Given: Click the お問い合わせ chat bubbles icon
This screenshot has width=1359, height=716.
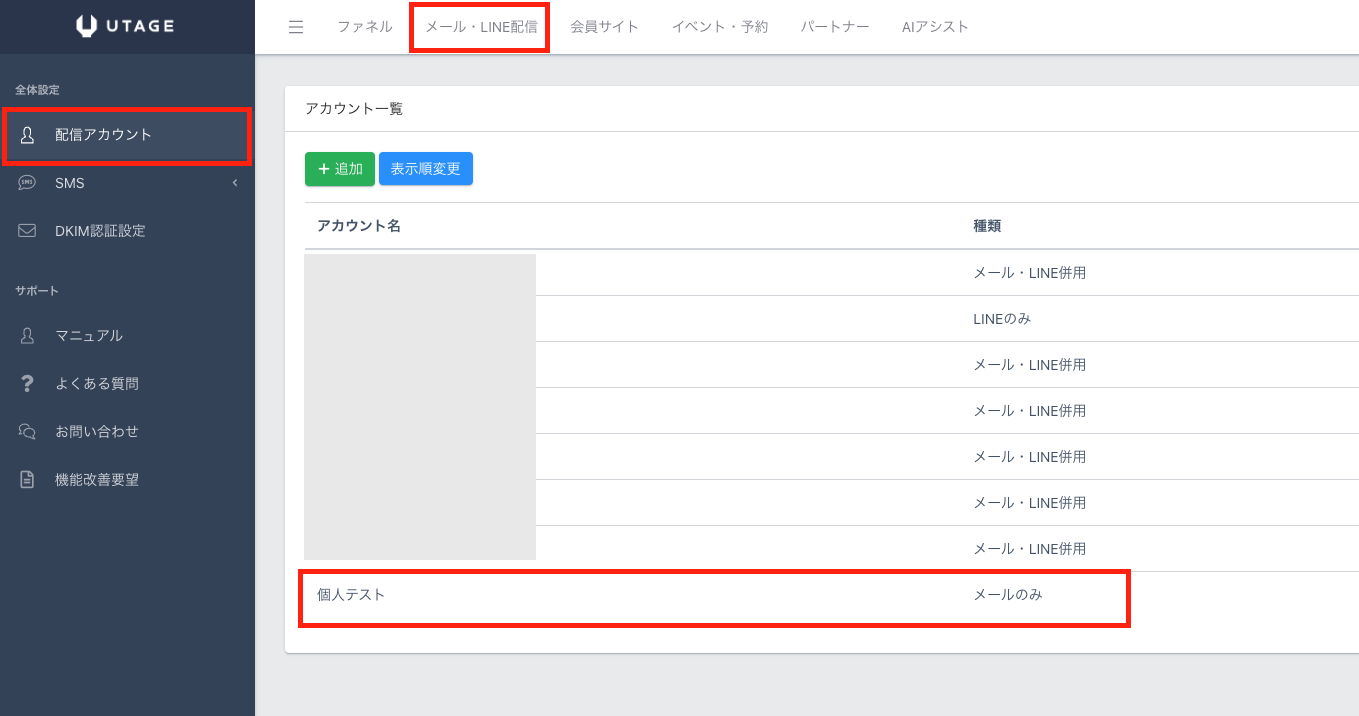Looking at the screenshot, I should (x=28, y=432).
